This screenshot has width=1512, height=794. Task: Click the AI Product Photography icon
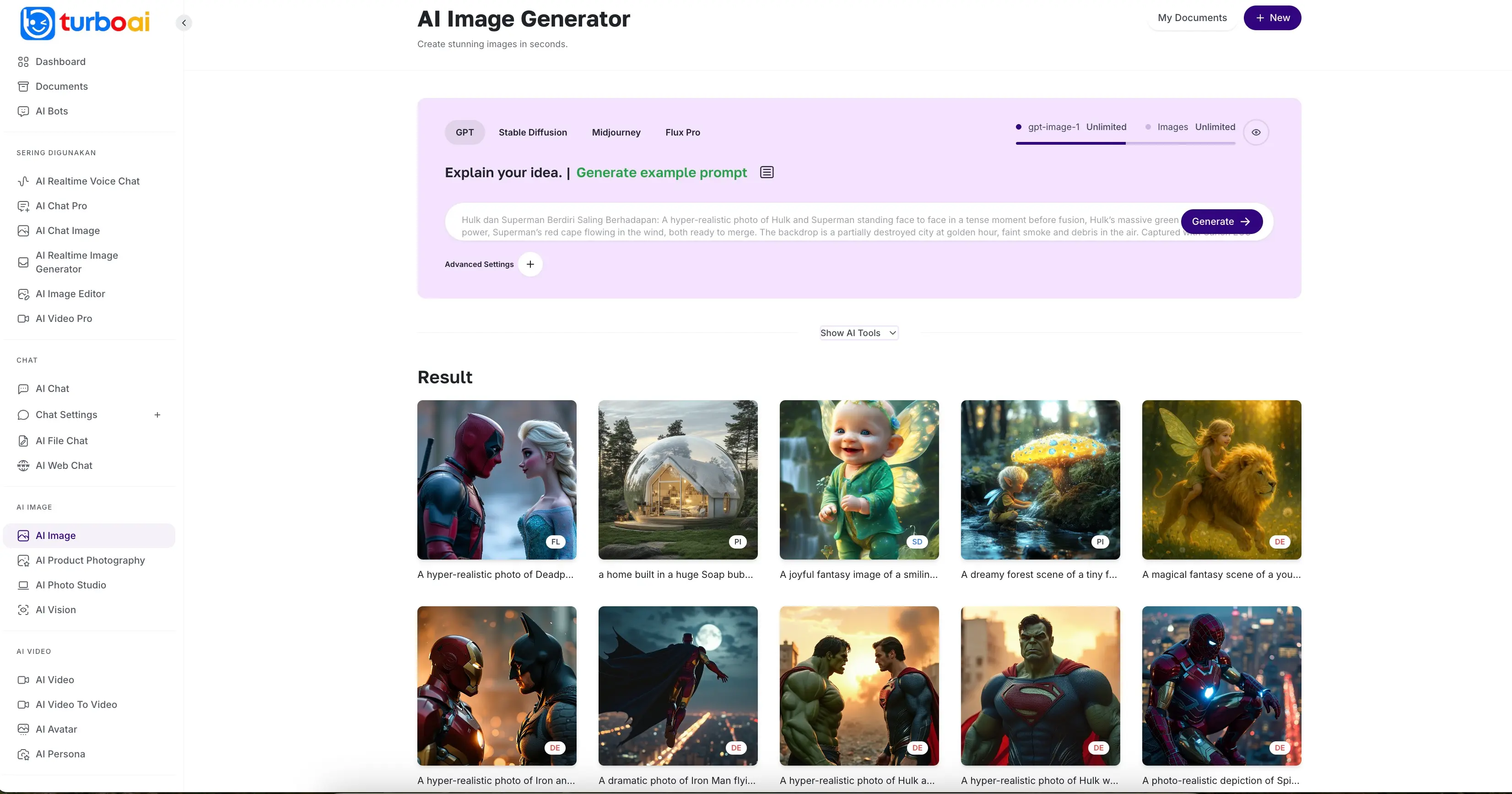(x=23, y=560)
